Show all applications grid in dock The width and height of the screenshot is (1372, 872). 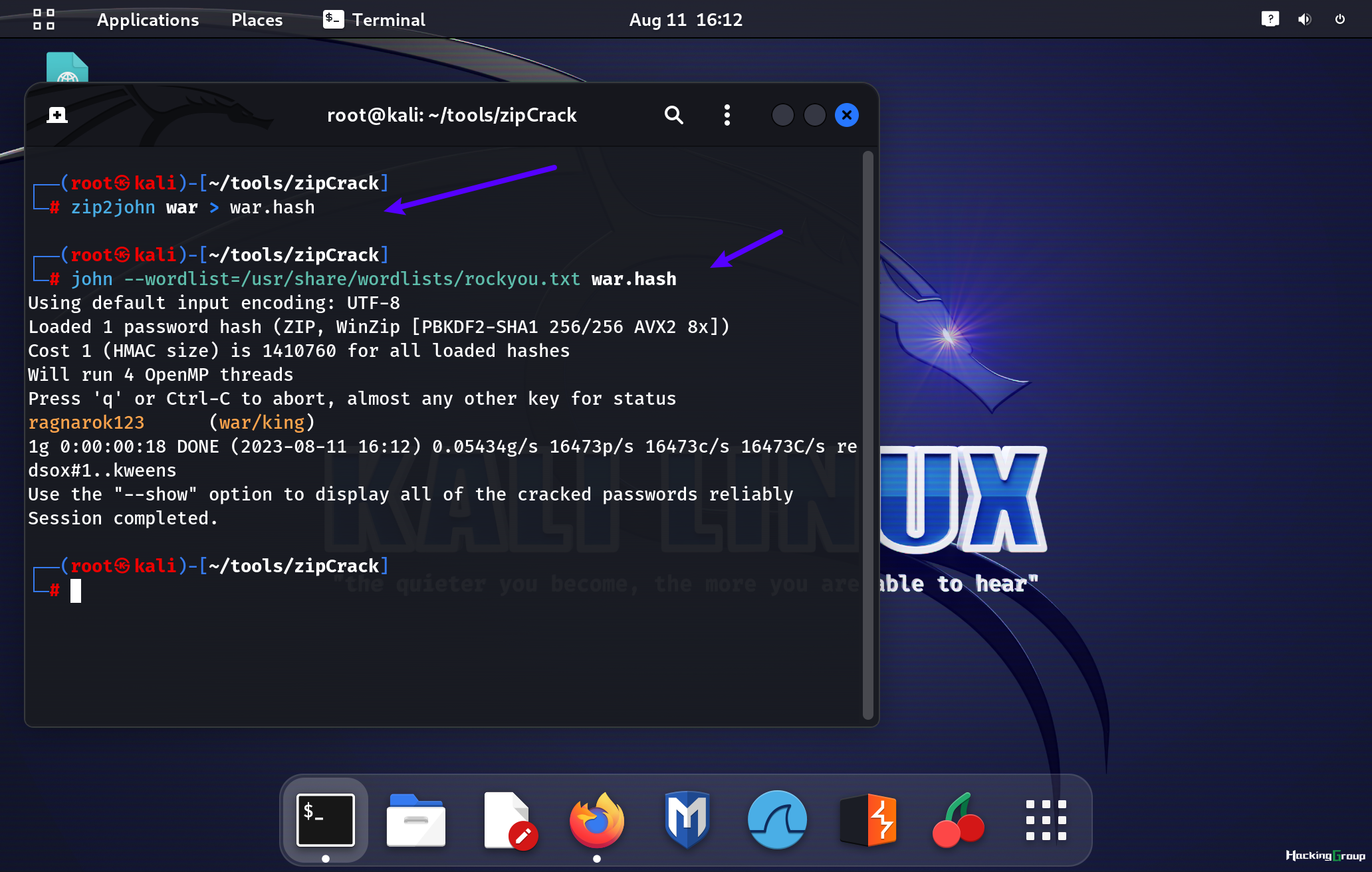click(1046, 819)
